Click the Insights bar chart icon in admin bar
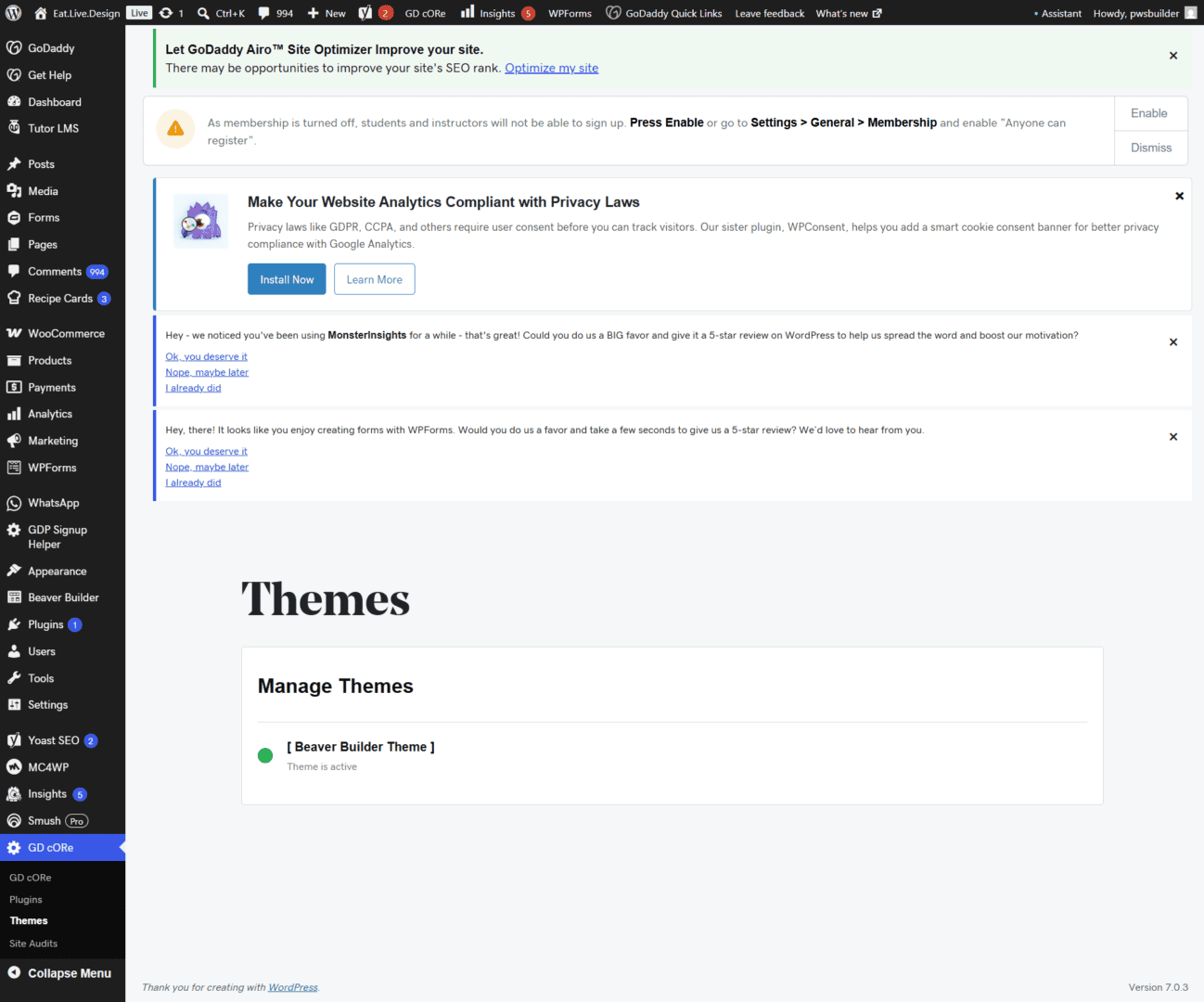The height and width of the screenshot is (1002, 1204). 468,12
